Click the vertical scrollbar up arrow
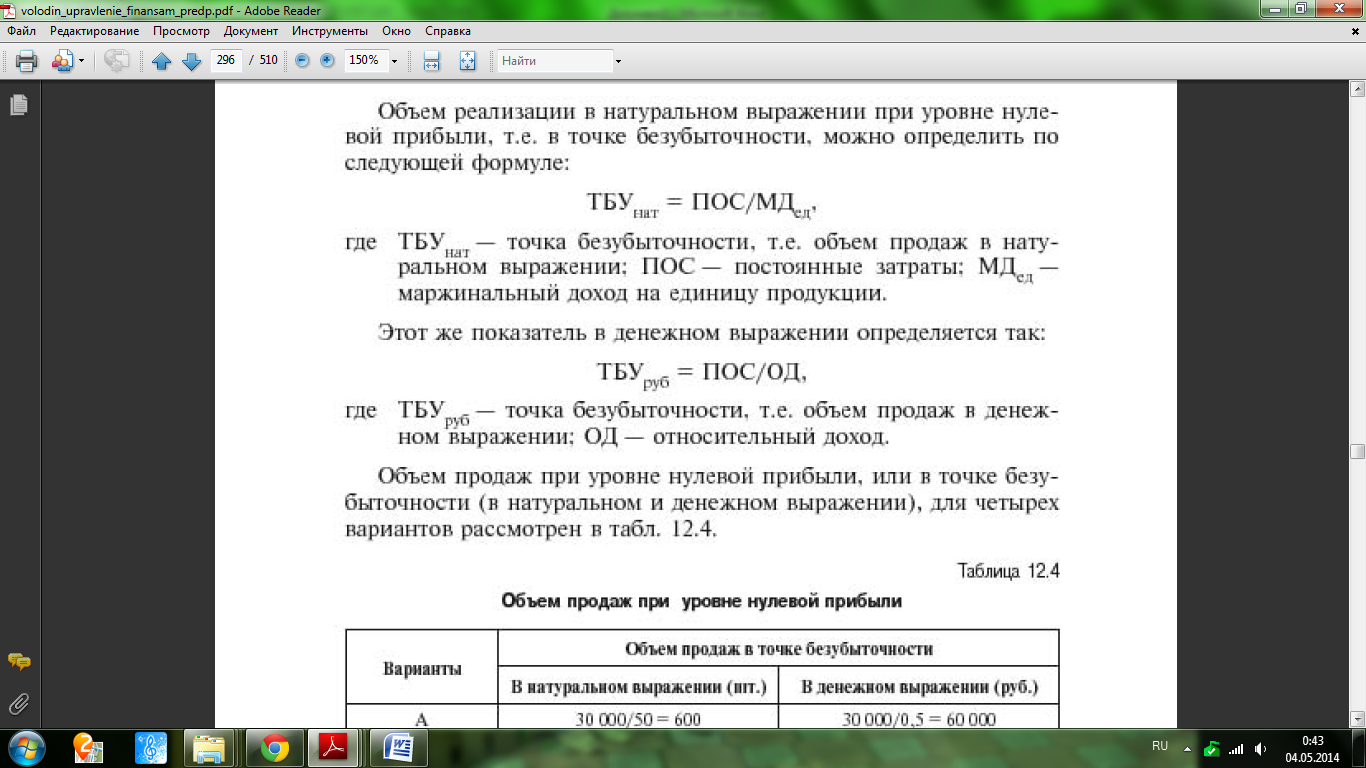Image resolution: width=1366 pixels, height=768 pixels. coord(1357,88)
